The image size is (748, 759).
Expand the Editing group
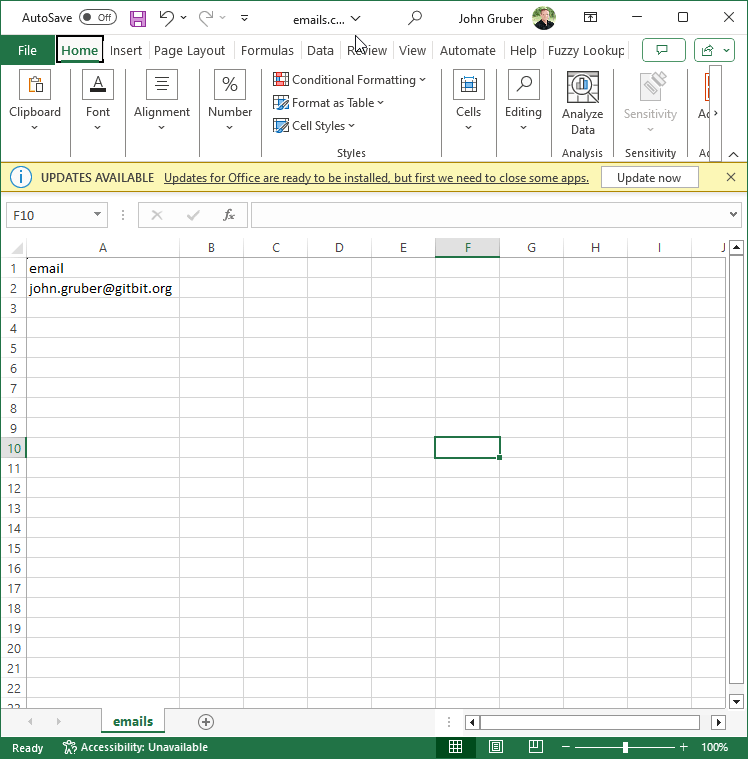[523, 101]
